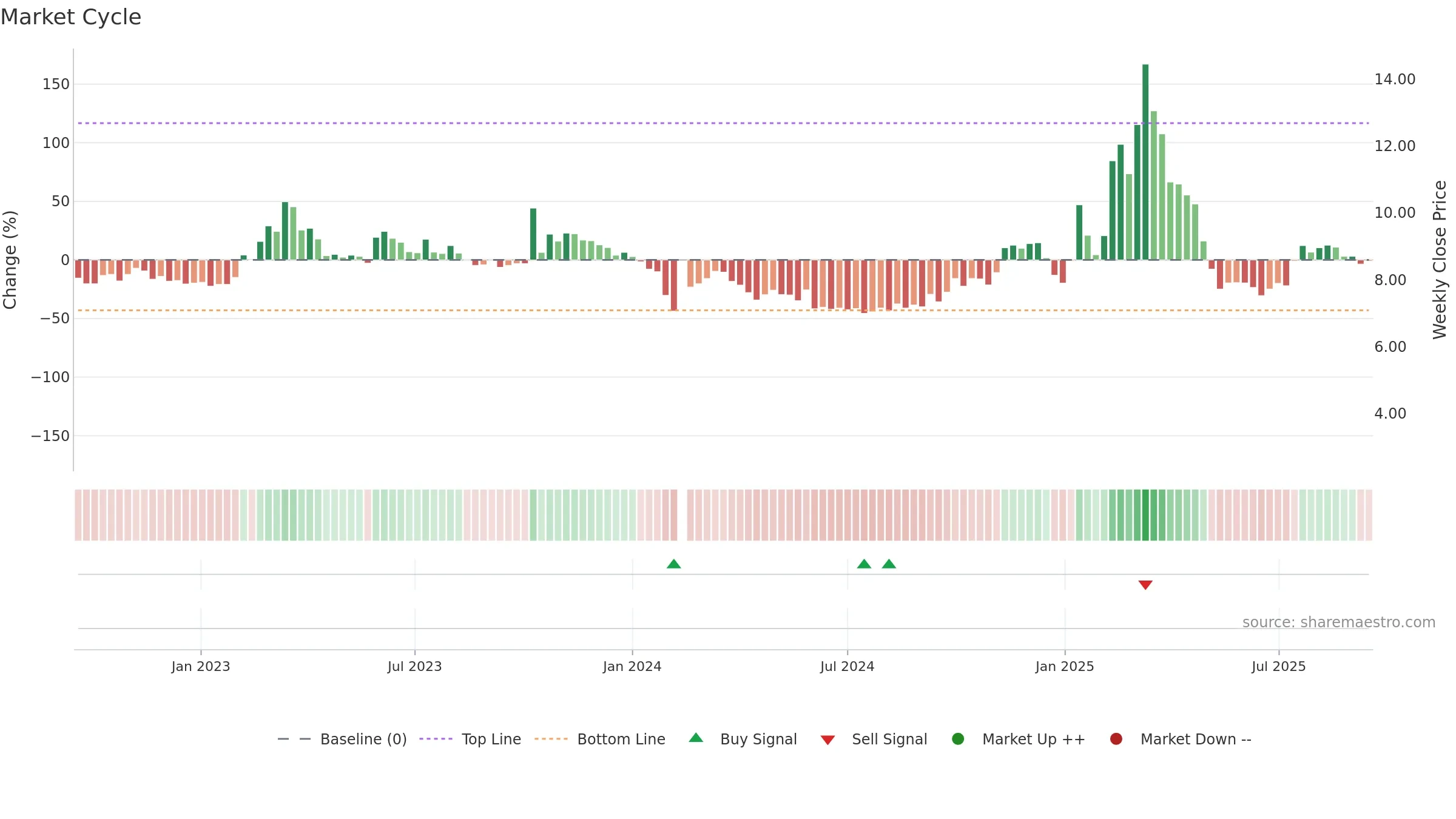Screen dimensions: 1456x819
Task: Click the Jan 2023 axis label
Action: coord(201,667)
